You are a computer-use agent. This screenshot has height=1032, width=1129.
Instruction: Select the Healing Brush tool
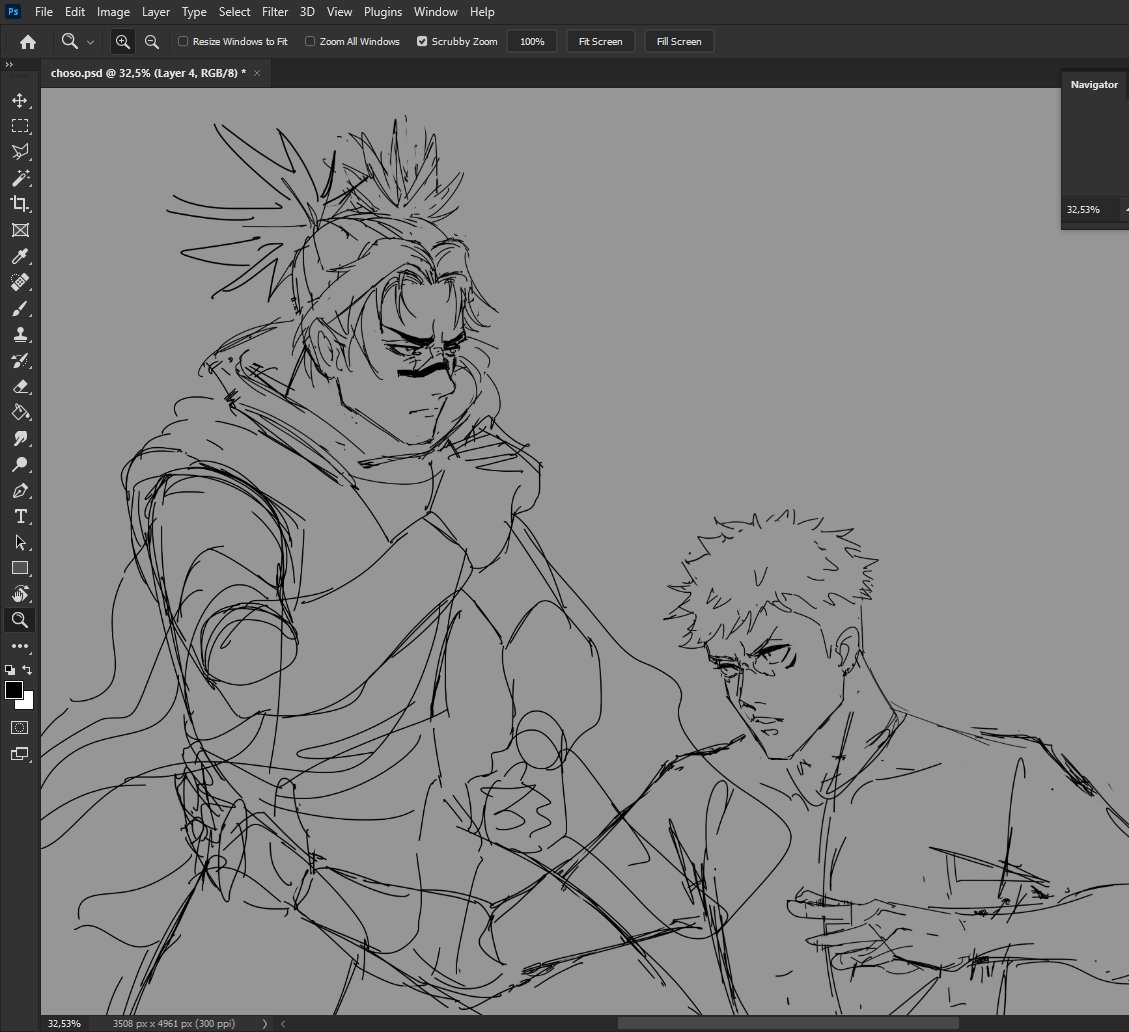pos(20,282)
